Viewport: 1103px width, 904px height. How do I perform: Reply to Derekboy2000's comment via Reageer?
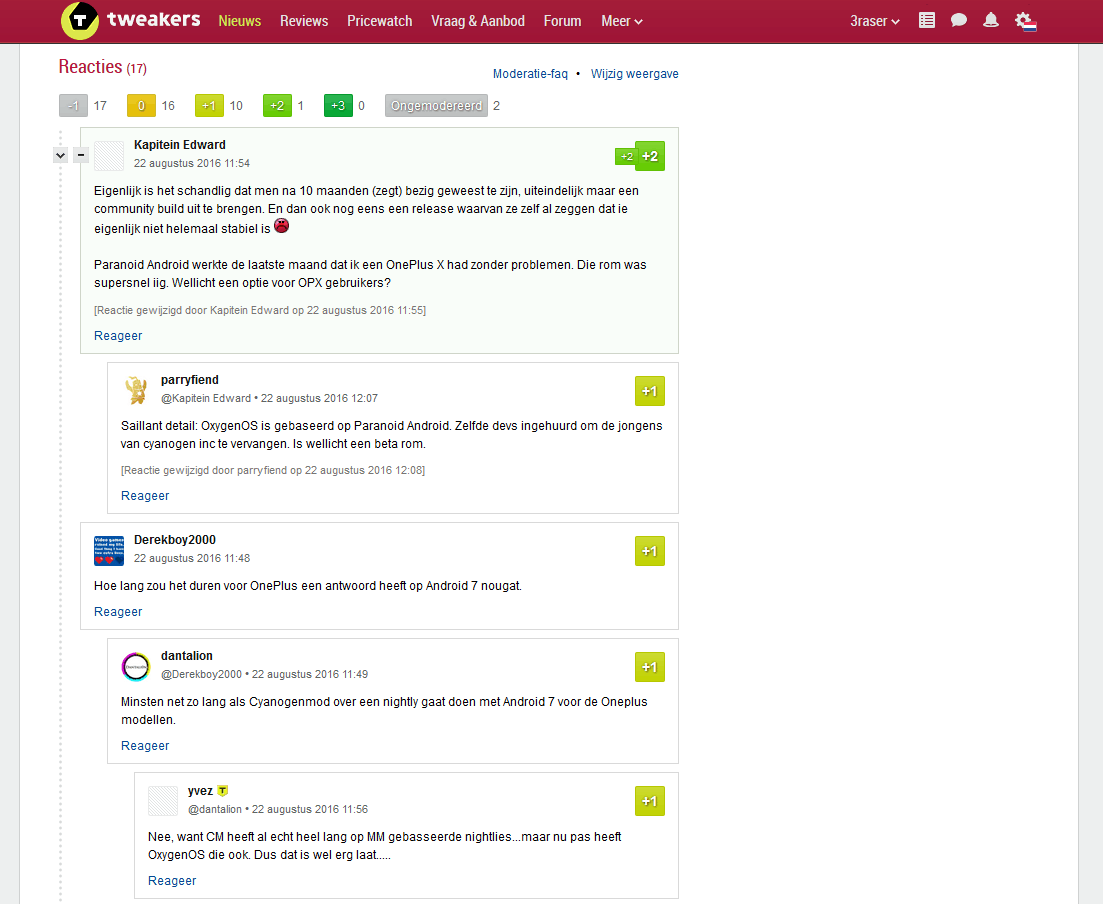pos(118,611)
